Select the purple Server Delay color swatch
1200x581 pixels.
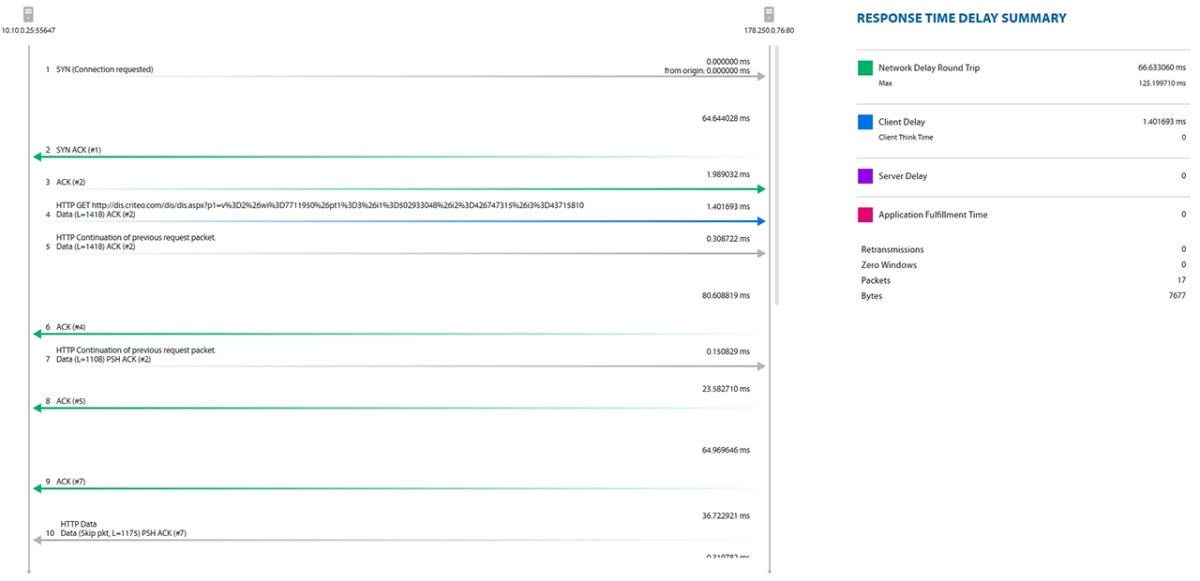865,176
